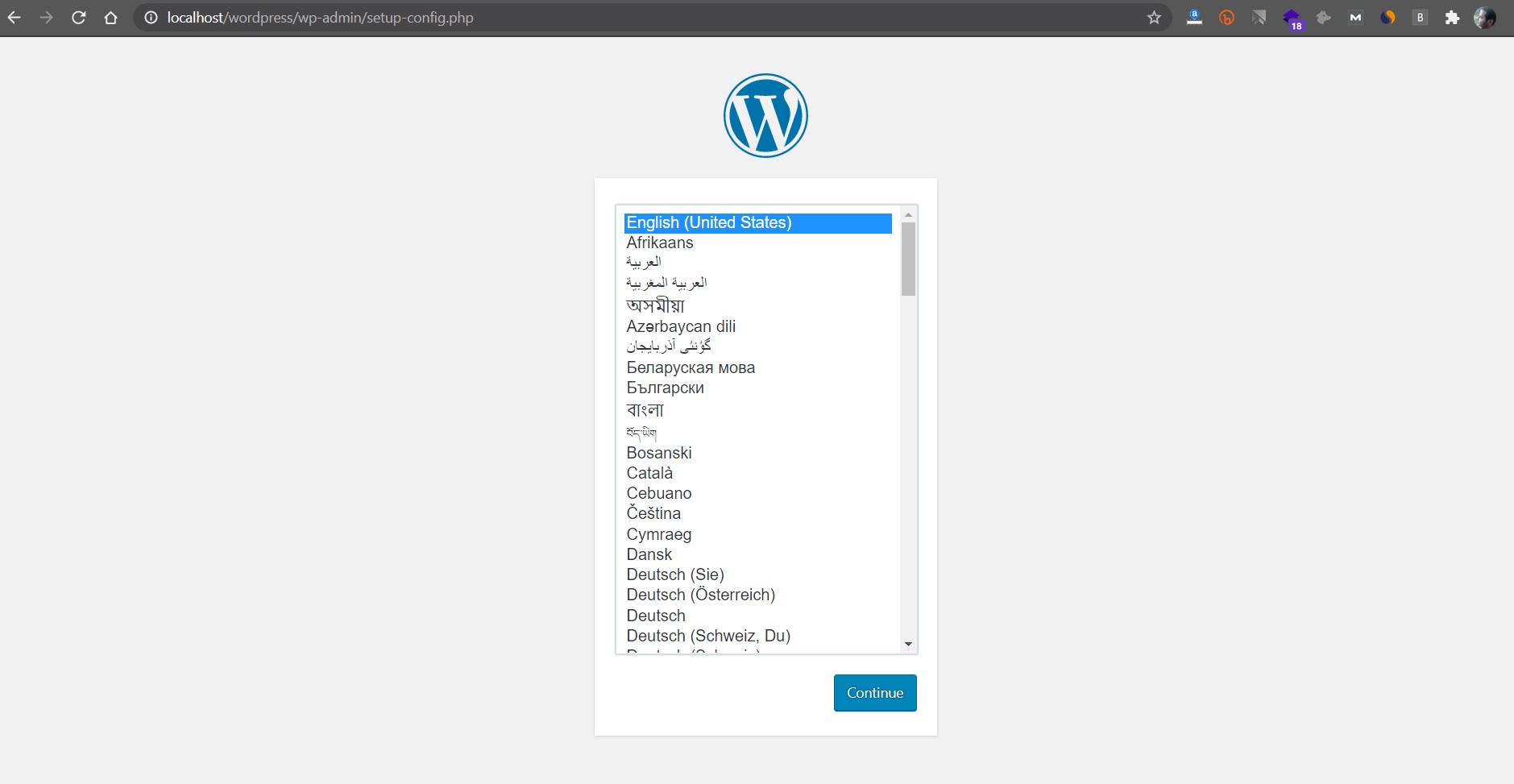
Task: Select the 'العربية المغربية' language option
Action: click(x=758, y=284)
